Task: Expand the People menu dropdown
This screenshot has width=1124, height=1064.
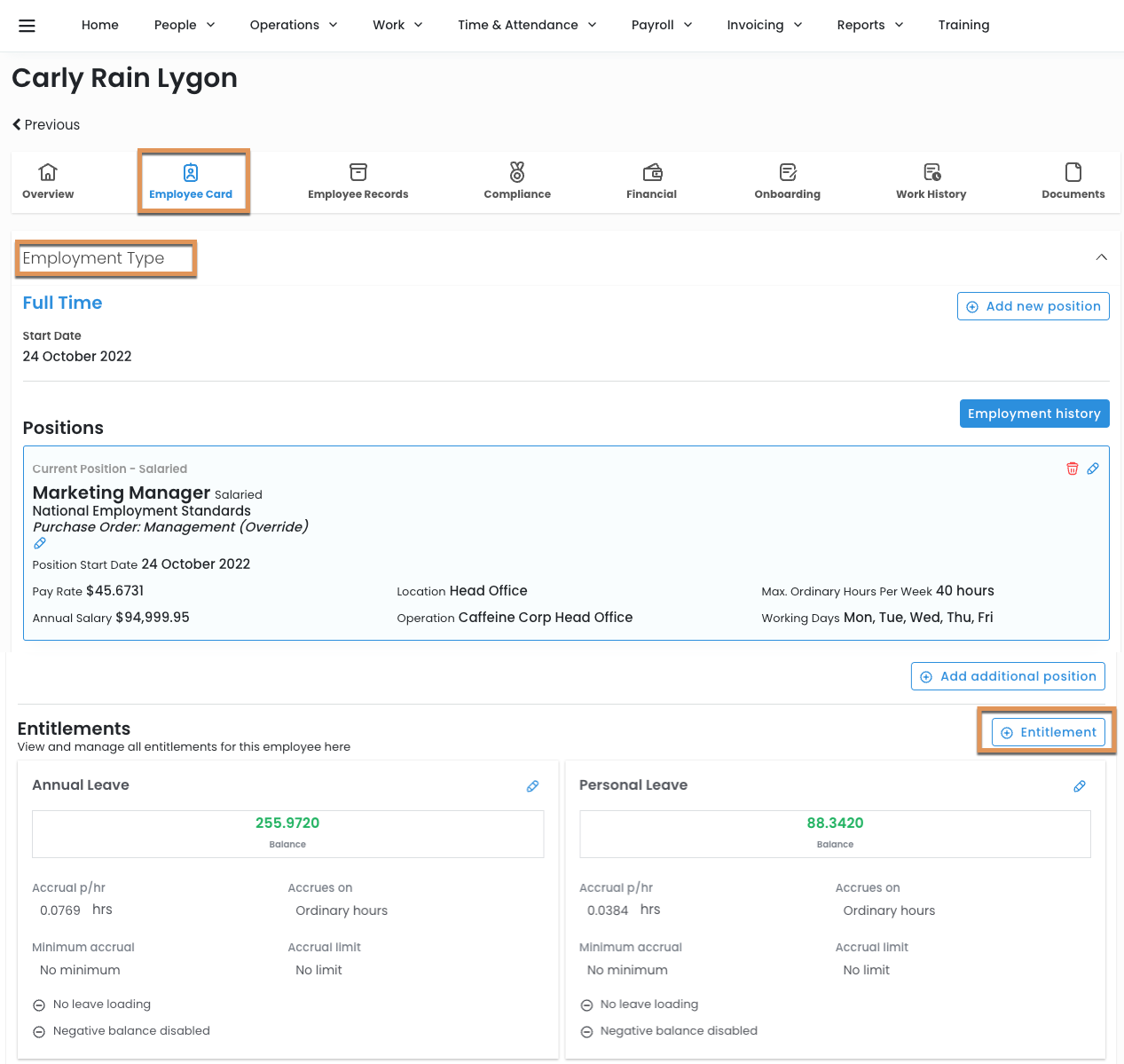Action: [185, 25]
